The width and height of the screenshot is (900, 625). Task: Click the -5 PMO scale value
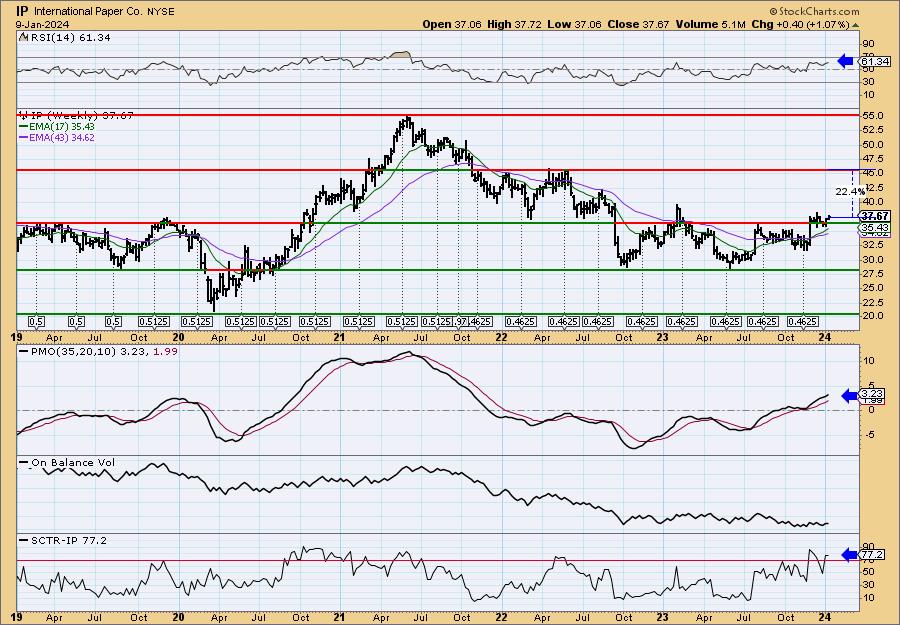pyautogui.click(x=870, y=436)
